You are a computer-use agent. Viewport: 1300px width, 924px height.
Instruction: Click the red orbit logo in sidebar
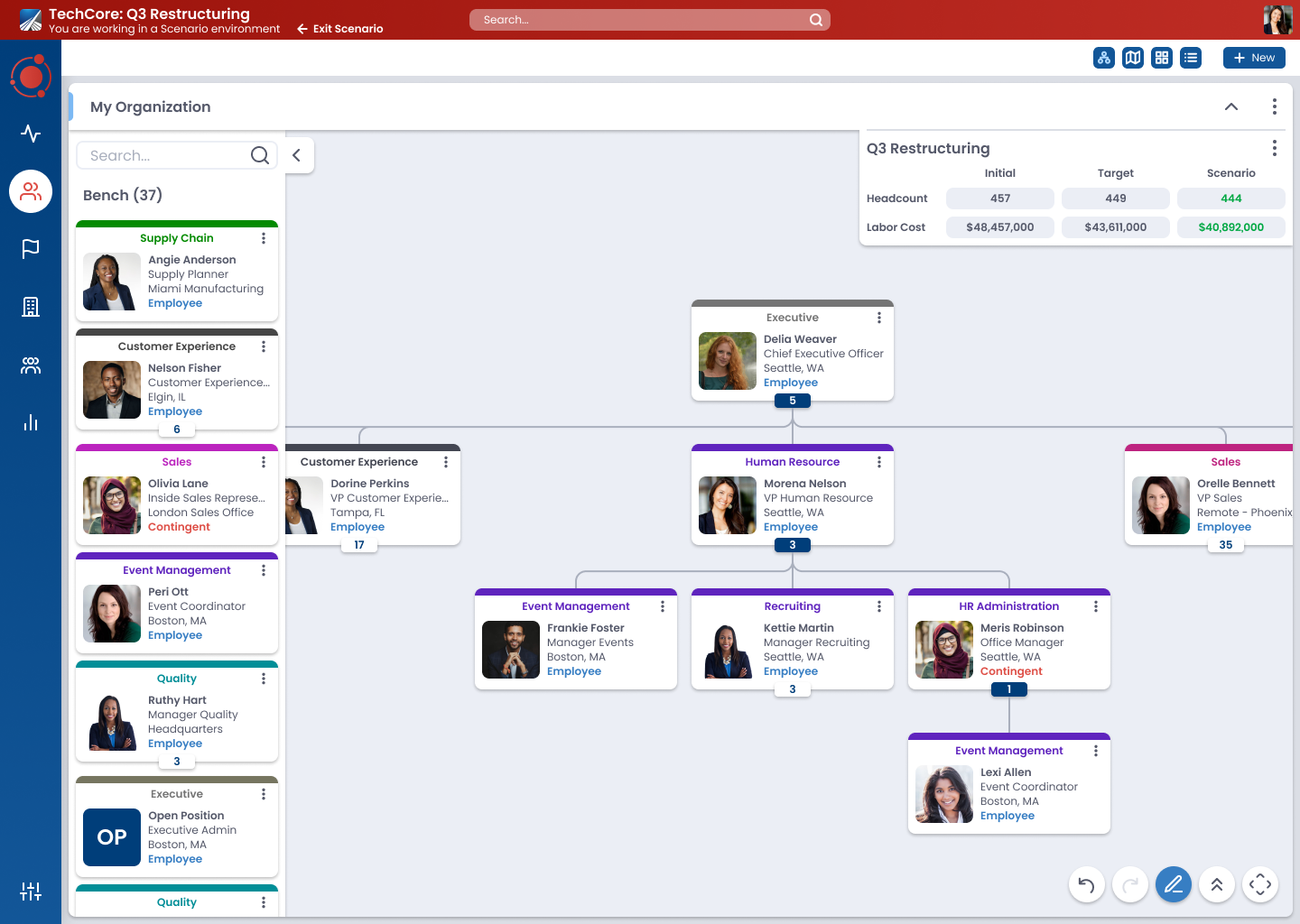pos(31,77)
